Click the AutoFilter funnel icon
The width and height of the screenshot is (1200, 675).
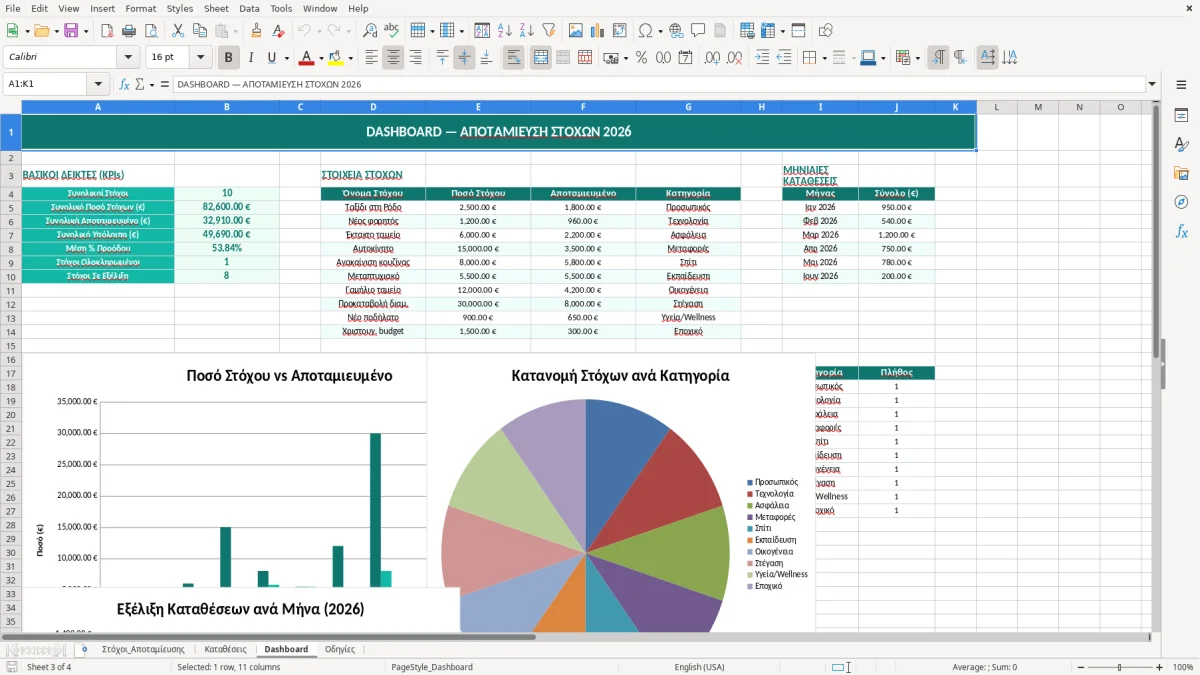pyautogui.click(x=549, y=31)
